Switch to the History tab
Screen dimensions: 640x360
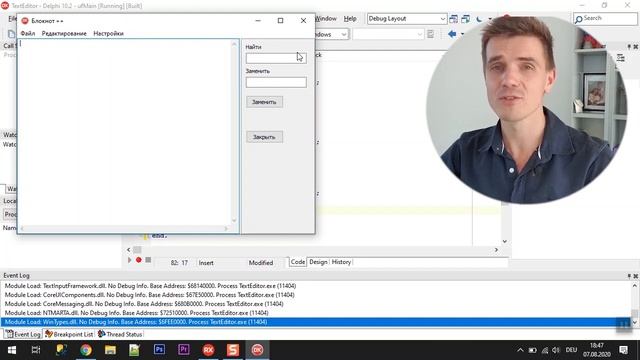click(341, 262)
